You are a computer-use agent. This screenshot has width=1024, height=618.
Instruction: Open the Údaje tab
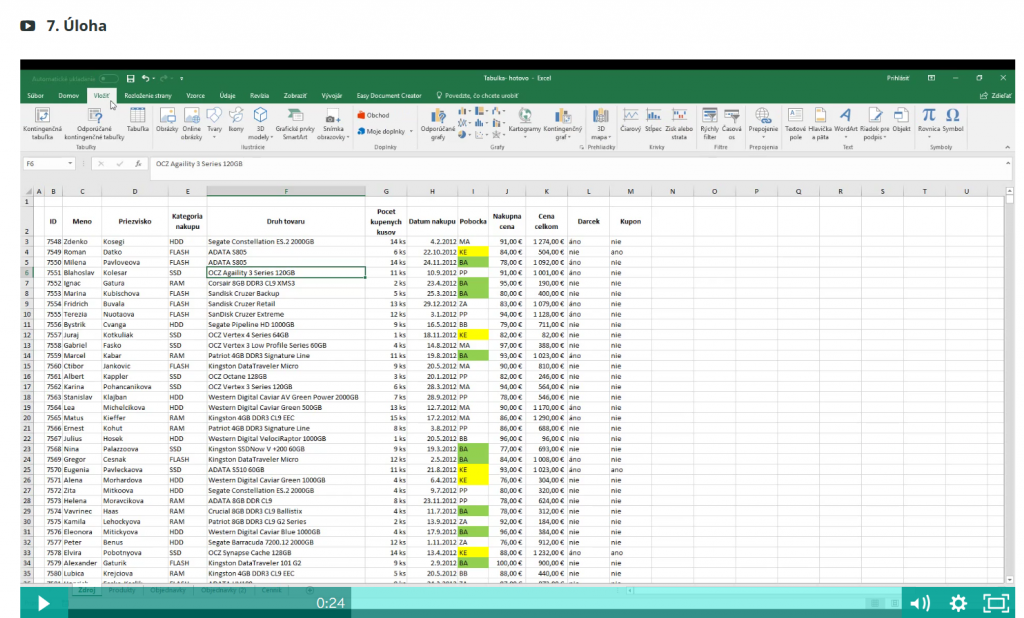(227, 95)
